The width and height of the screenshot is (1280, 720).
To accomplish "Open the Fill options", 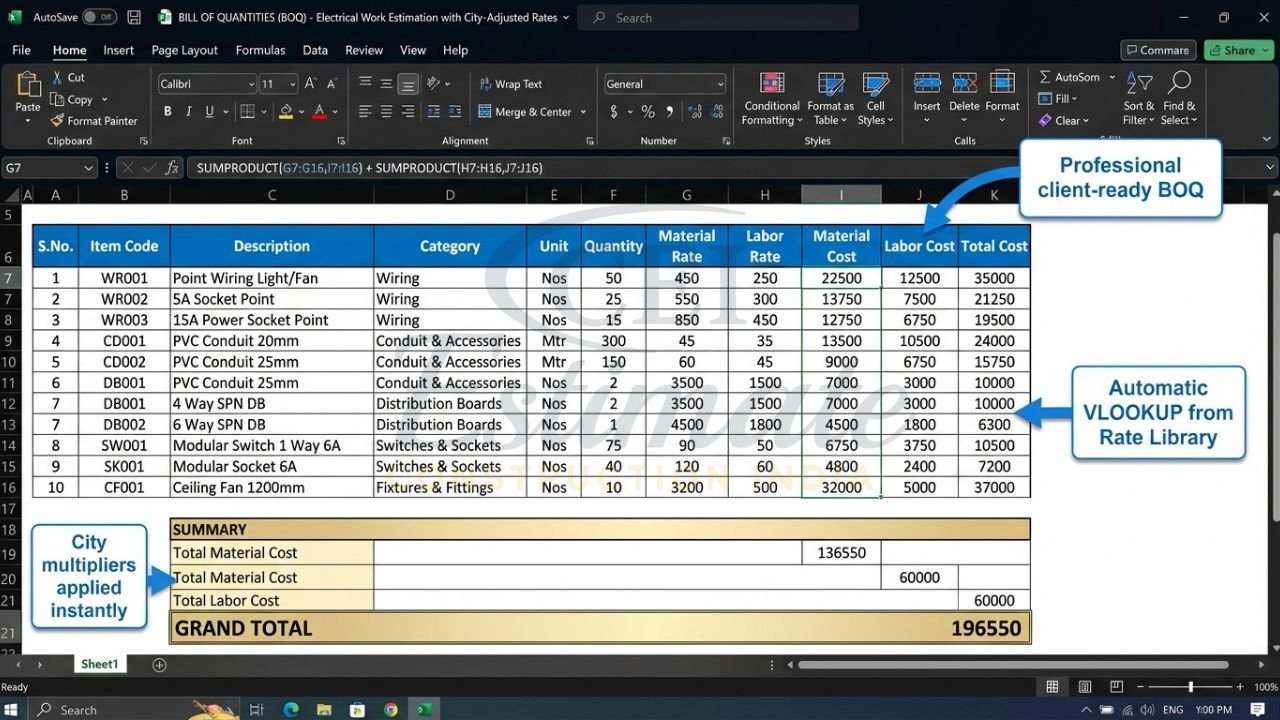I will [1058, 99].
